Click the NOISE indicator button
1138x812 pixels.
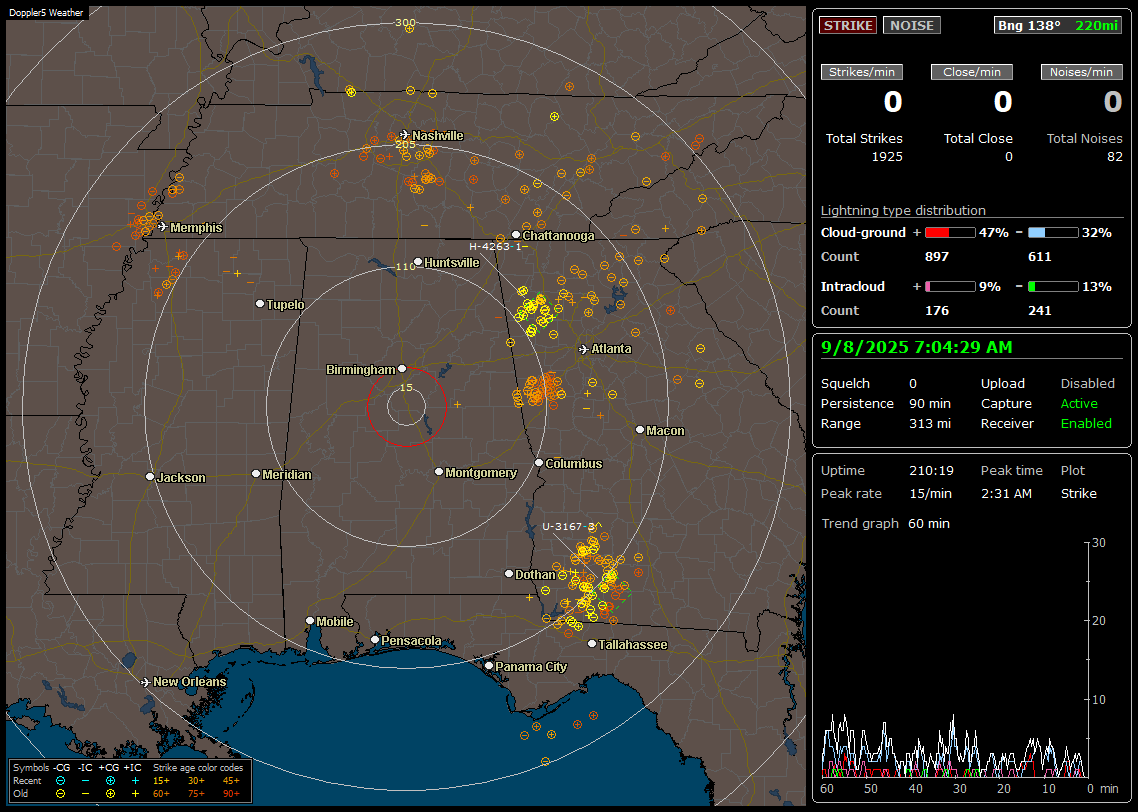tap(912, 25)
